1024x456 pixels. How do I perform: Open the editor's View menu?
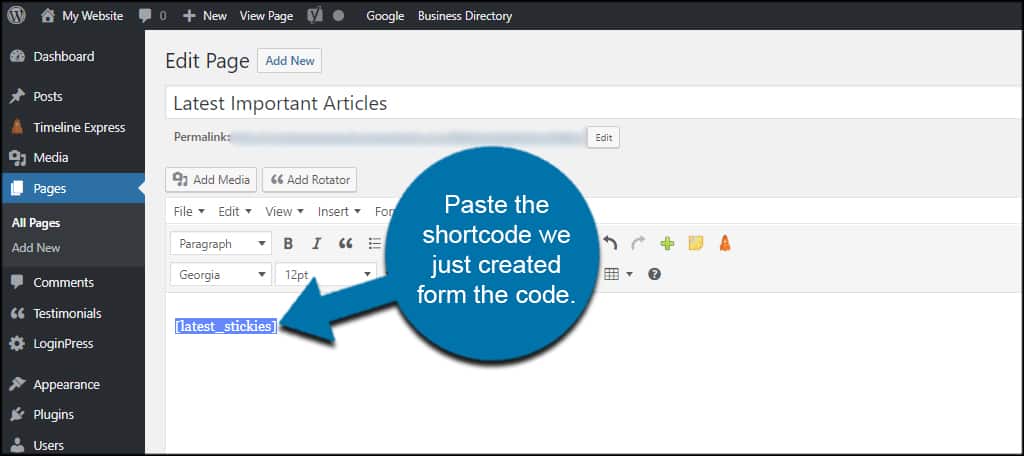pyautogui.click(x=284, y=212)
